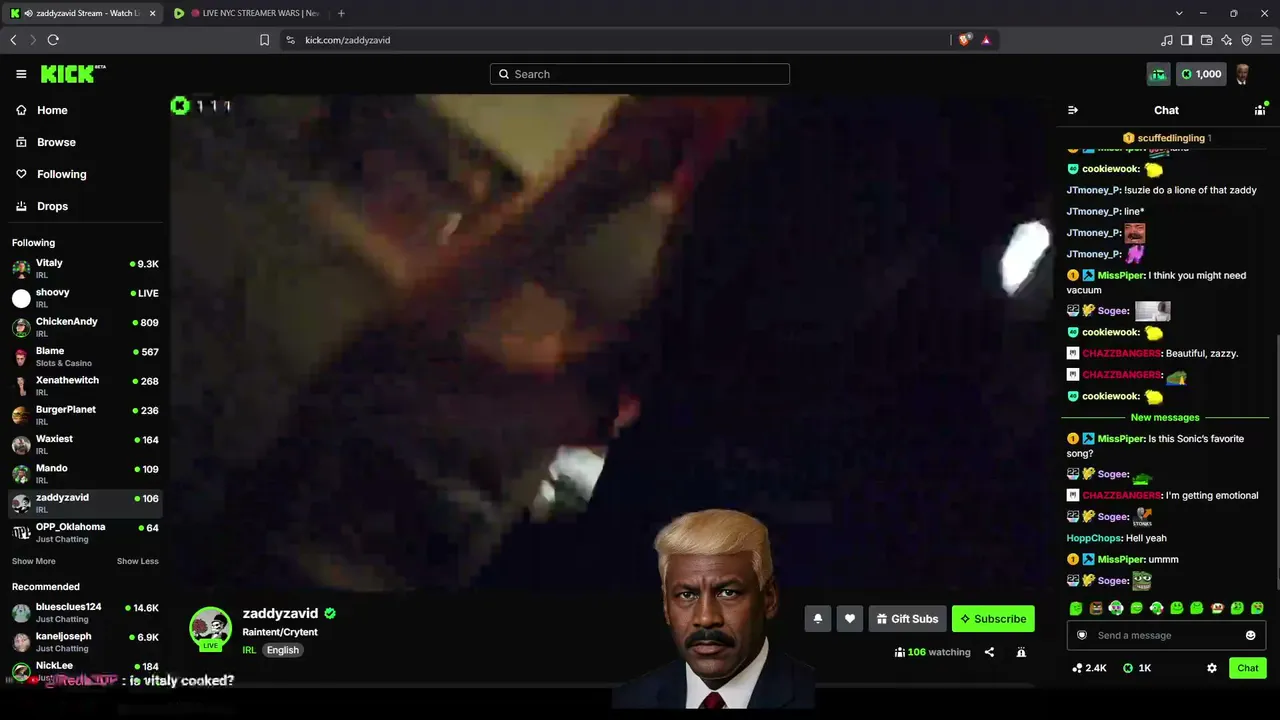Send message with Chat button
1280x720 pixels.
click(1248, 668)
